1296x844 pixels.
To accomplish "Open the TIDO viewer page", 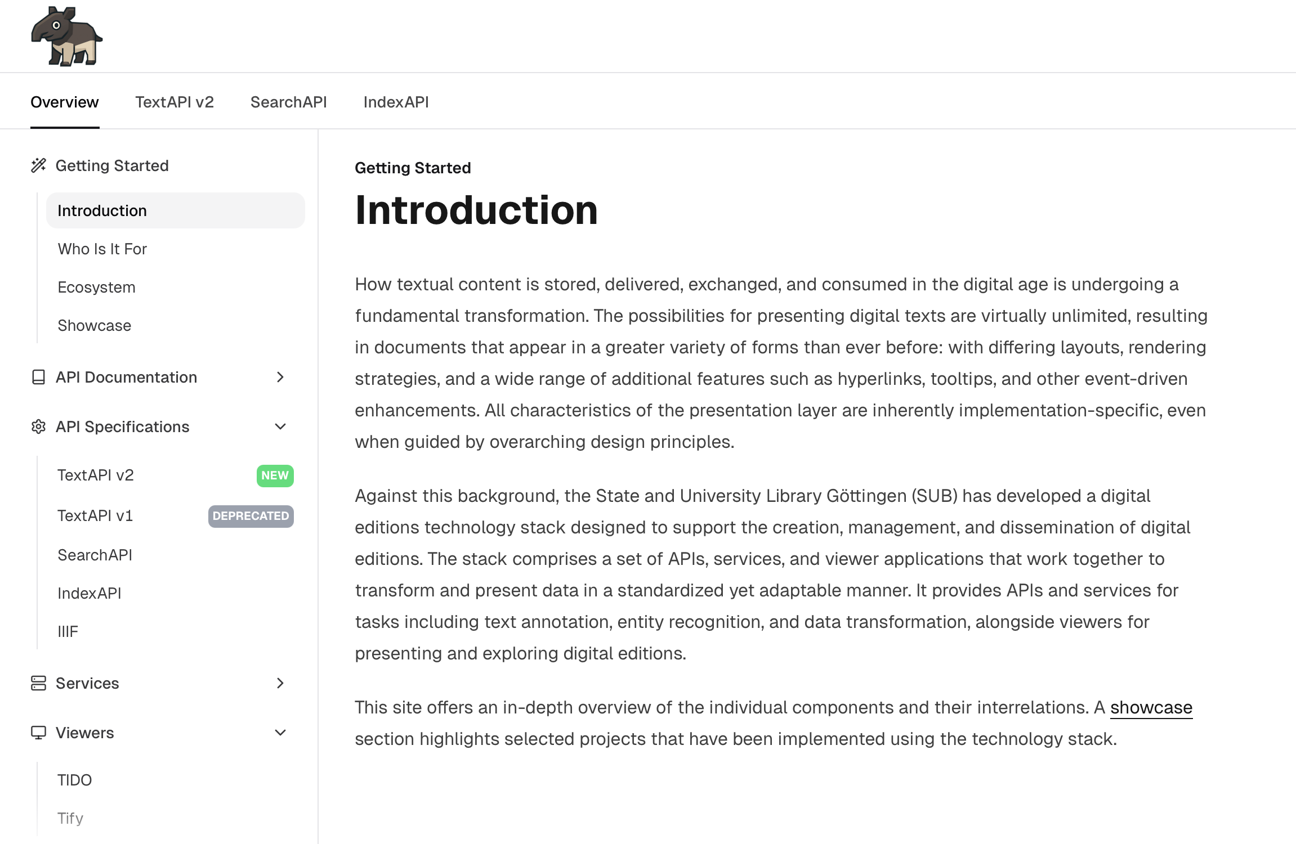I will pyautogui.click(x=75, y=780).
